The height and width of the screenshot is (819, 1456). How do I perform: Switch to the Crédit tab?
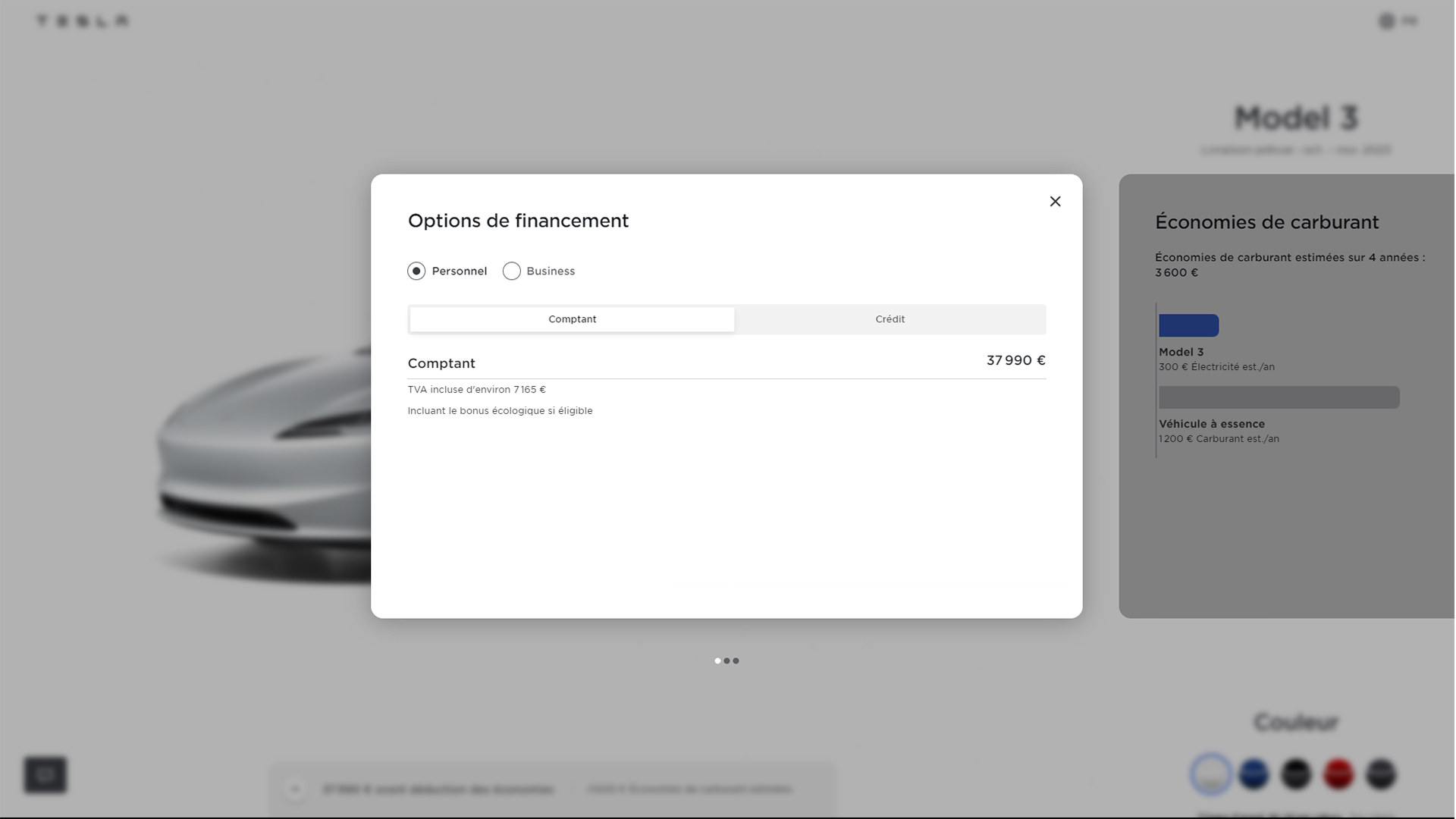tap(890, 319)
